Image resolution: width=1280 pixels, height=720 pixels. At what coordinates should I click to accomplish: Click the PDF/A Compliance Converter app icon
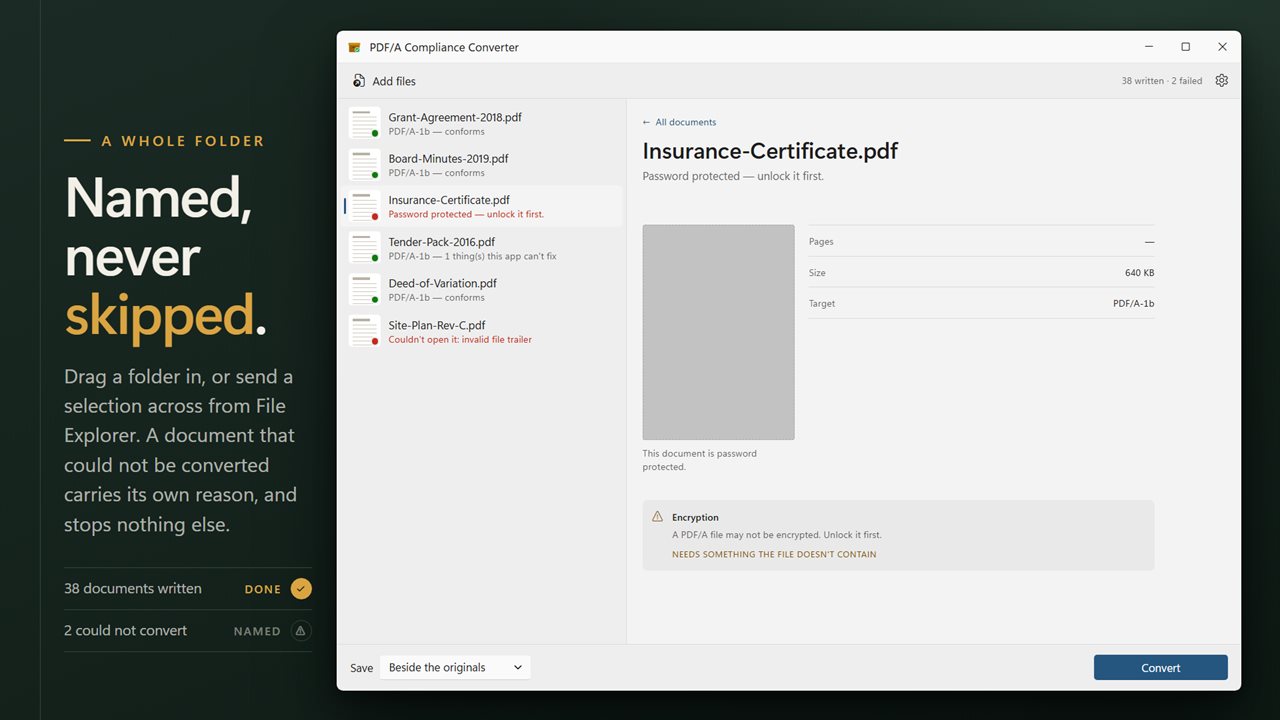tap(354, 47)
